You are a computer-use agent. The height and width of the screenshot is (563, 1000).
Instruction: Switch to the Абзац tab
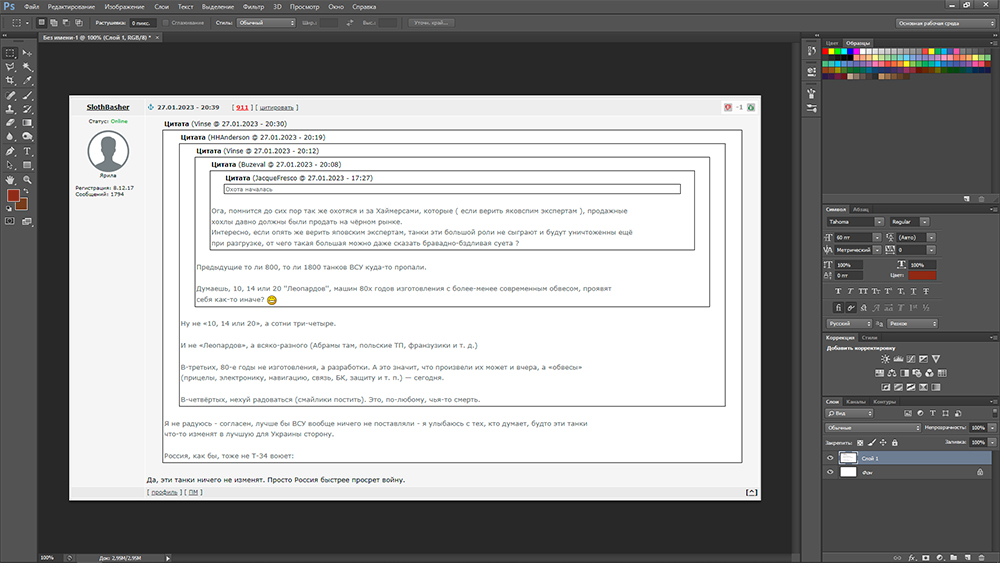coord(861,209)
